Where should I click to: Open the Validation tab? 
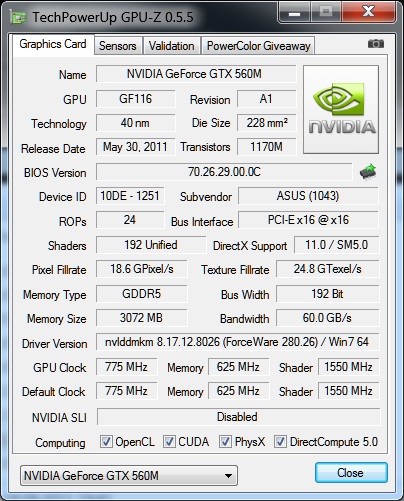tap(172, 46)
